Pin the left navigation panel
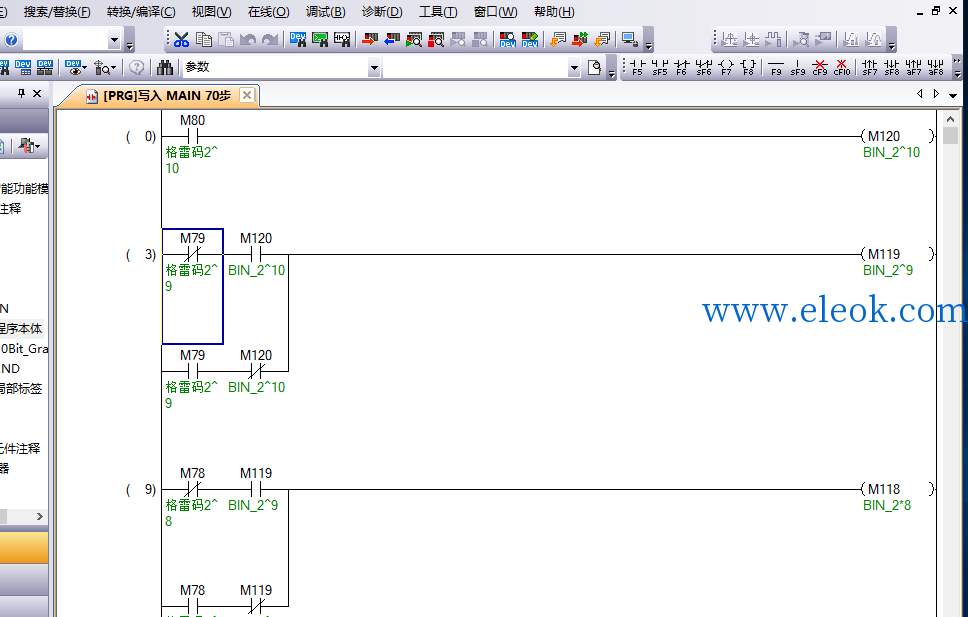Screen dimensions: 968x617 pos(22,93)
